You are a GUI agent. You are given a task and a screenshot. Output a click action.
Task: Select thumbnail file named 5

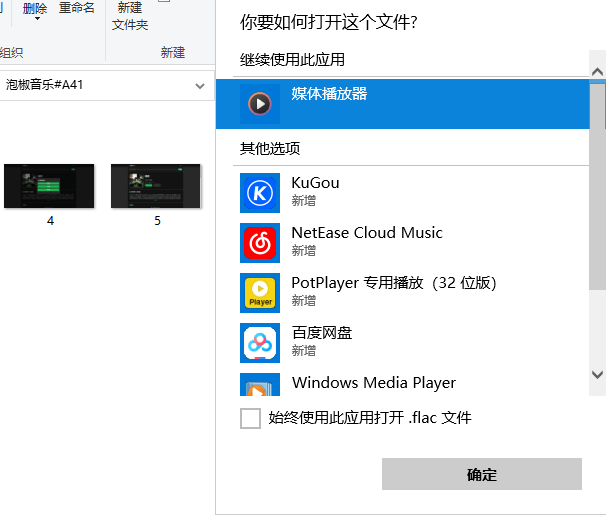coord(156,186)
